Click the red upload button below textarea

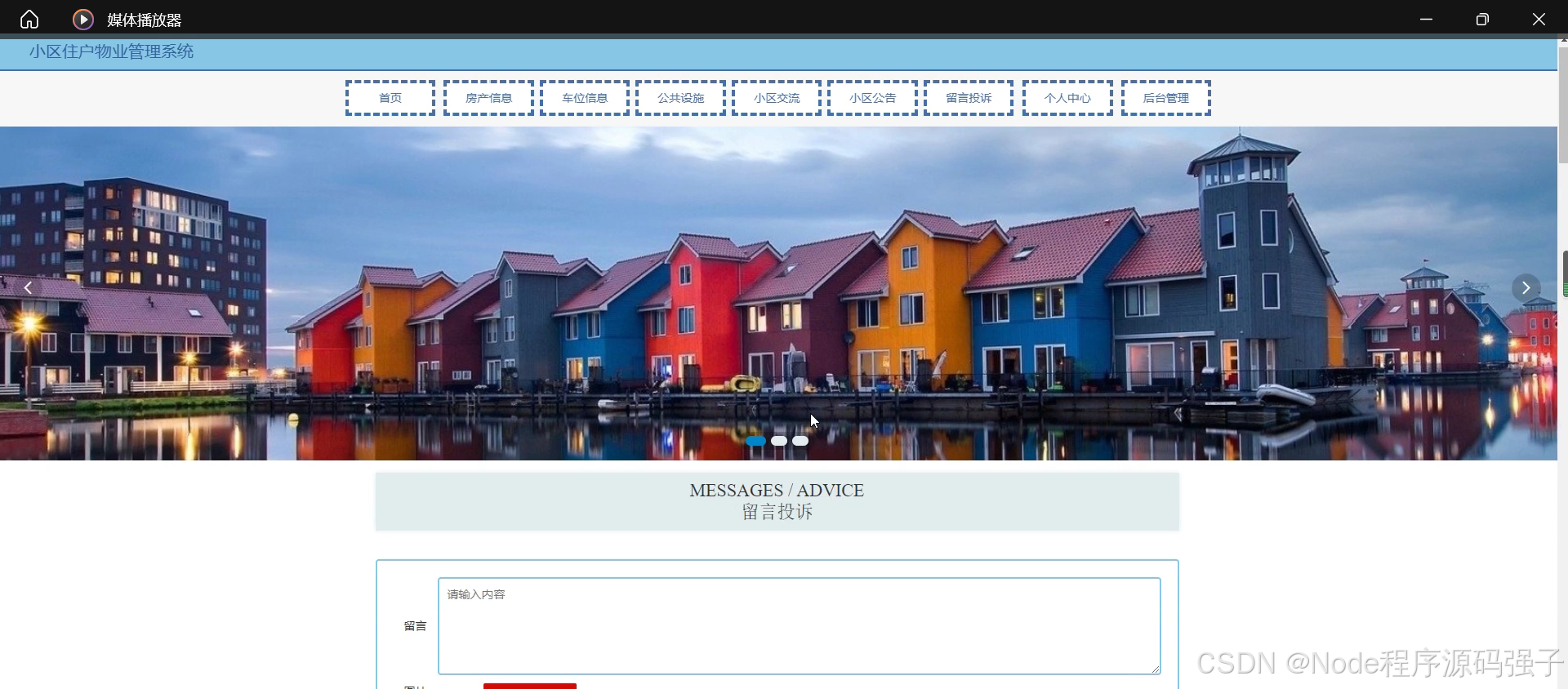pos(530,686)
